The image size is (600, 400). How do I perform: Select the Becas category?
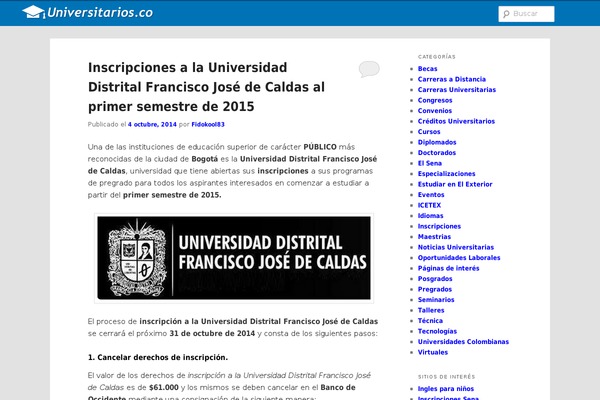tap(427, 69)
